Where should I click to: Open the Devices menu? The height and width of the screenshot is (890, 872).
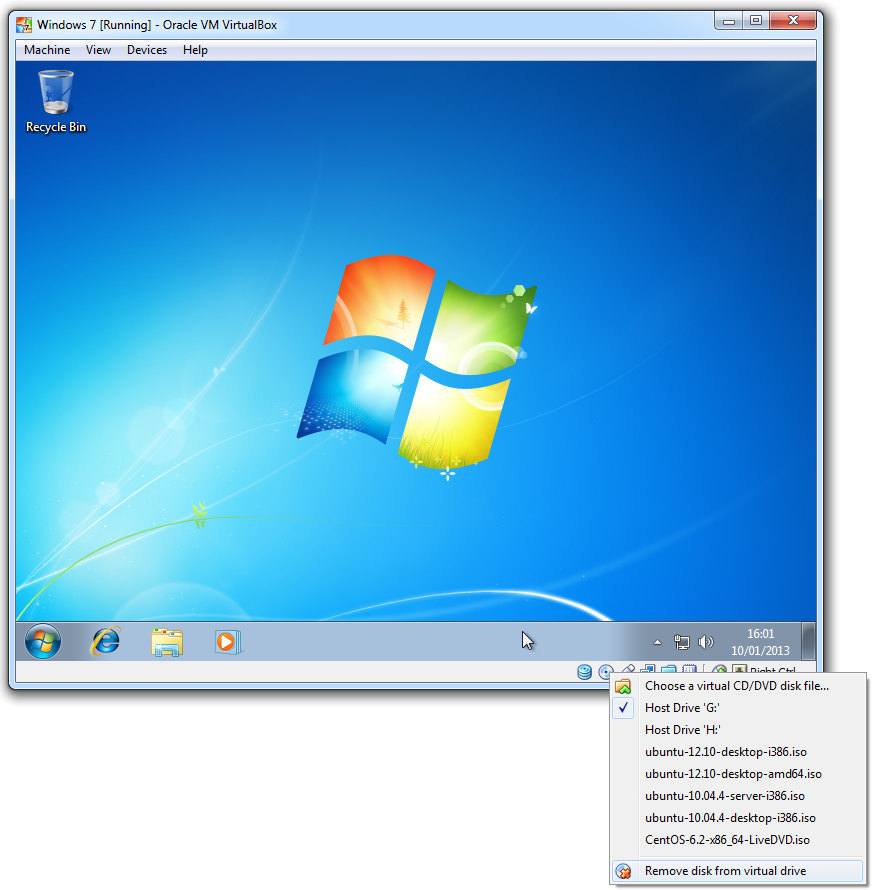147,50
